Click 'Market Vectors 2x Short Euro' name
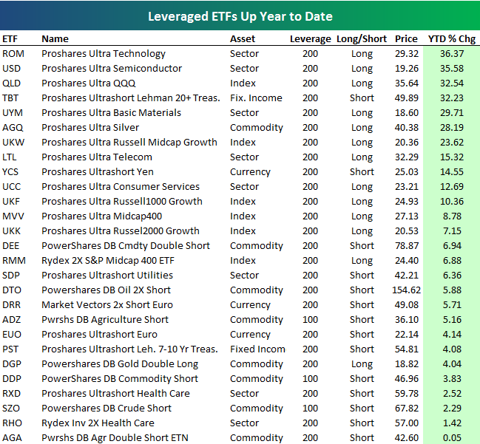The image size is (480, 444). [107, 305]
